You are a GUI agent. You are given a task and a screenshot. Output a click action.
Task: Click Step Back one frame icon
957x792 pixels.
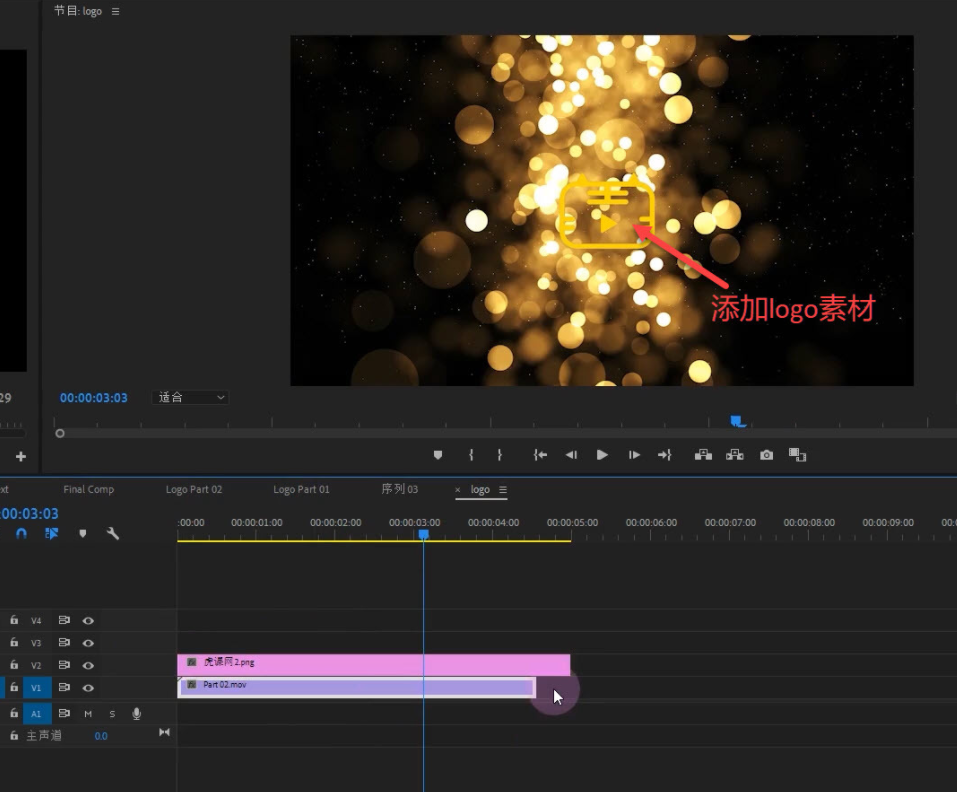tap(571, 455)
